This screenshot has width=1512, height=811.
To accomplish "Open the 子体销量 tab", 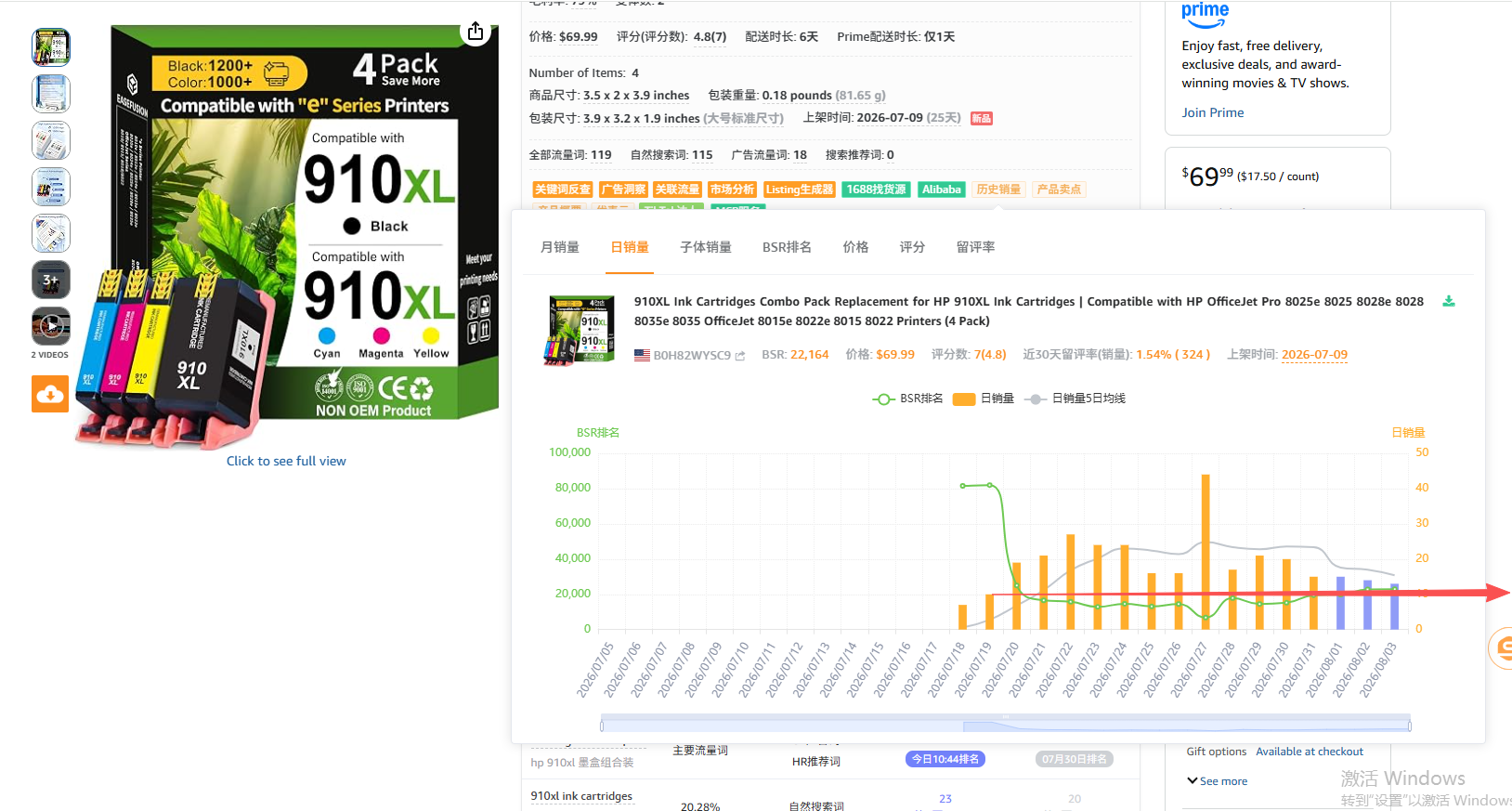I will tap(706, 247).
